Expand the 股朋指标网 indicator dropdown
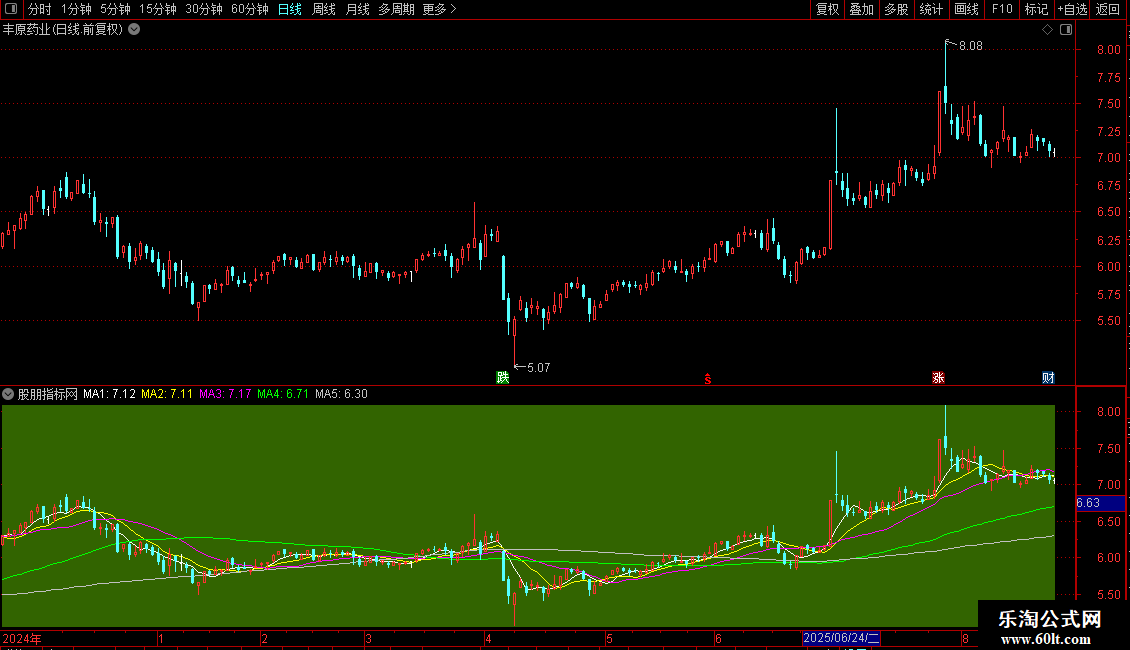Viewport: 1130px width, 650px height. (x=8, y=394)
